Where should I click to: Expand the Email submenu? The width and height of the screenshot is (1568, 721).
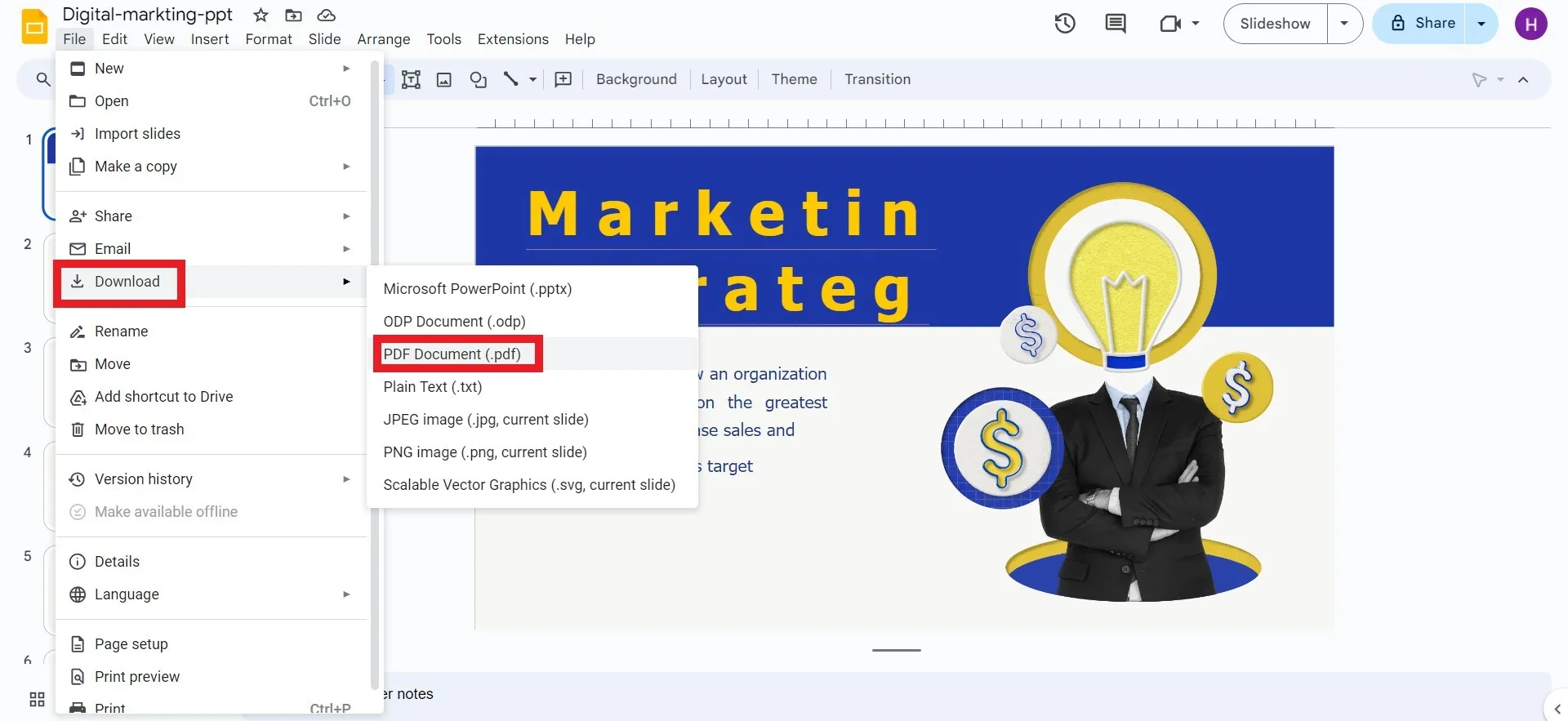point(346,249)
